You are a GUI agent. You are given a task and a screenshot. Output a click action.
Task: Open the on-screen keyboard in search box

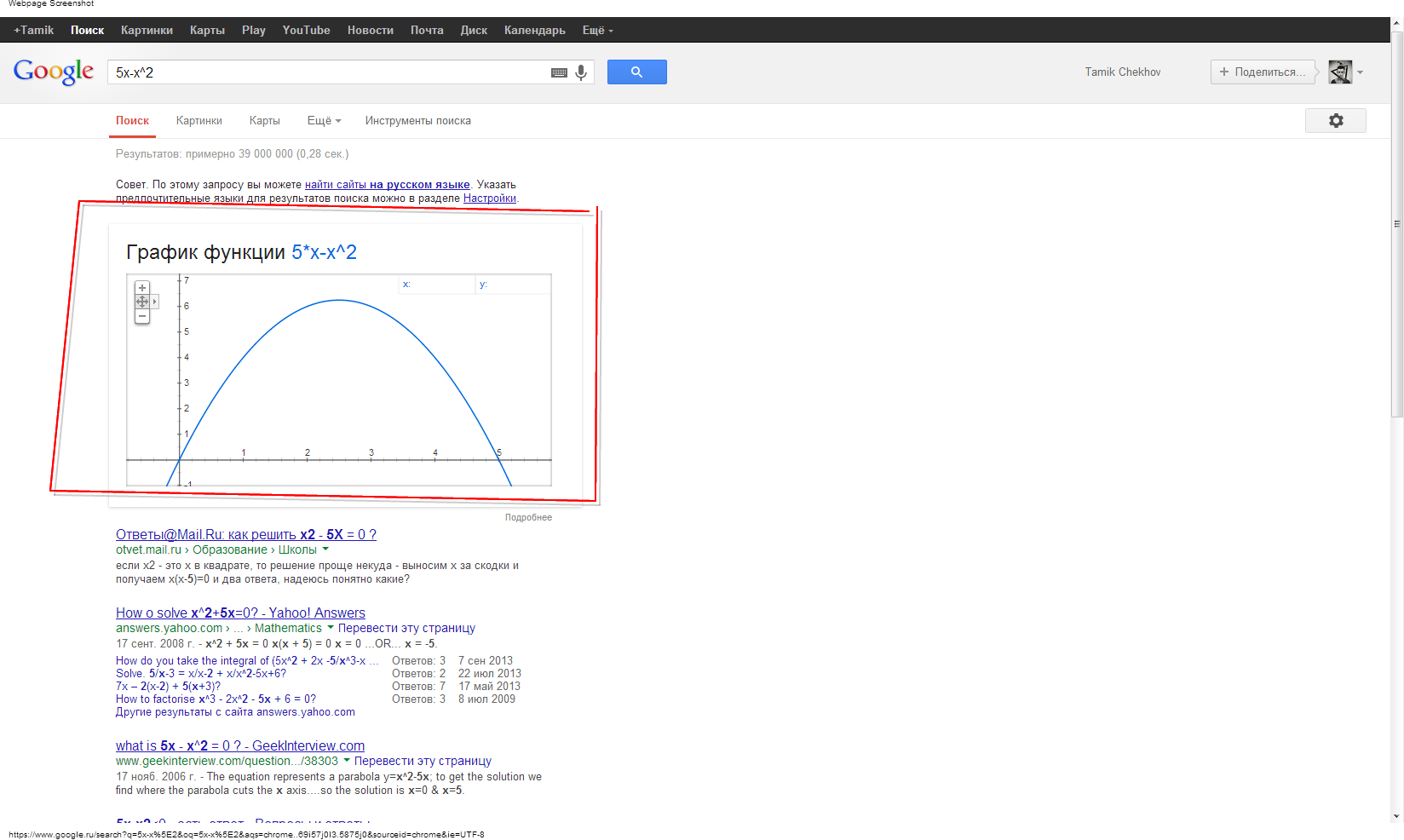tap(559, 73)
